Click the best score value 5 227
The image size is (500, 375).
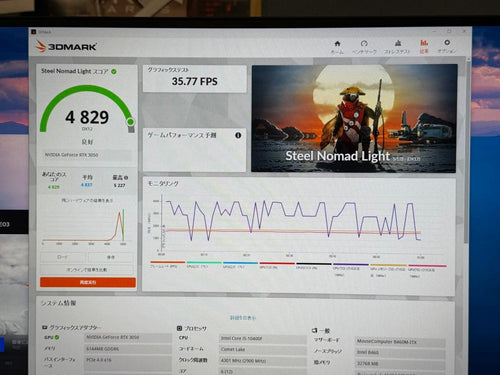coord(120,185)
